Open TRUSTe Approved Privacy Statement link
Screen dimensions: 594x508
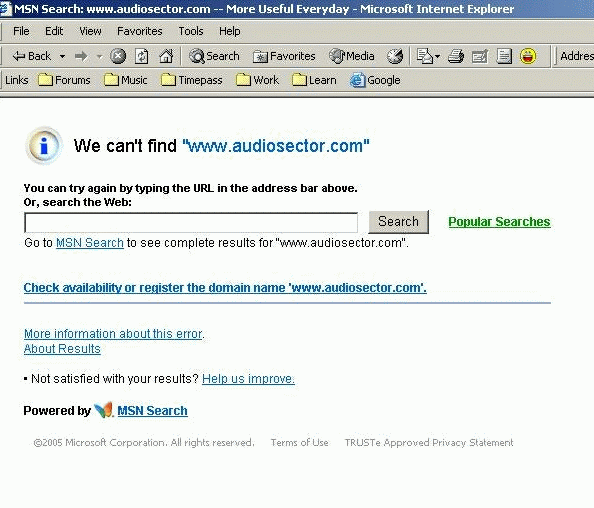[429, 442]
